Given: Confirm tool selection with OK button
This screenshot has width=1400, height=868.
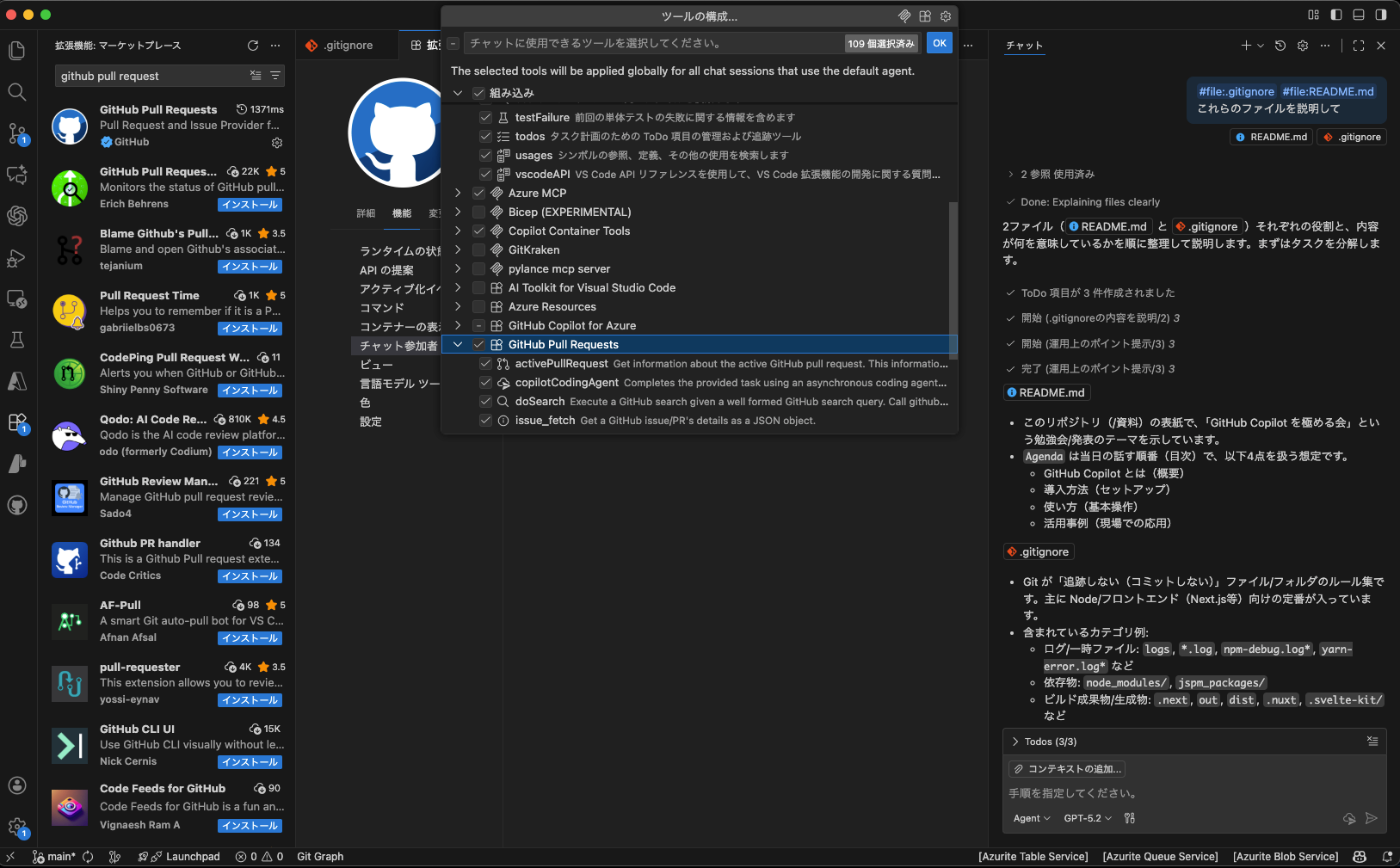Looking at the screenshot, I should coord(939,43).
